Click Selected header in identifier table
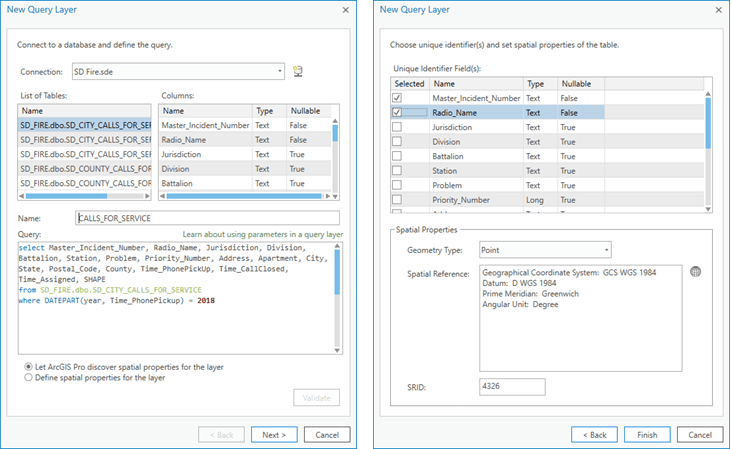Viewport: 732px width, 449px height. (x=410, y=84)
